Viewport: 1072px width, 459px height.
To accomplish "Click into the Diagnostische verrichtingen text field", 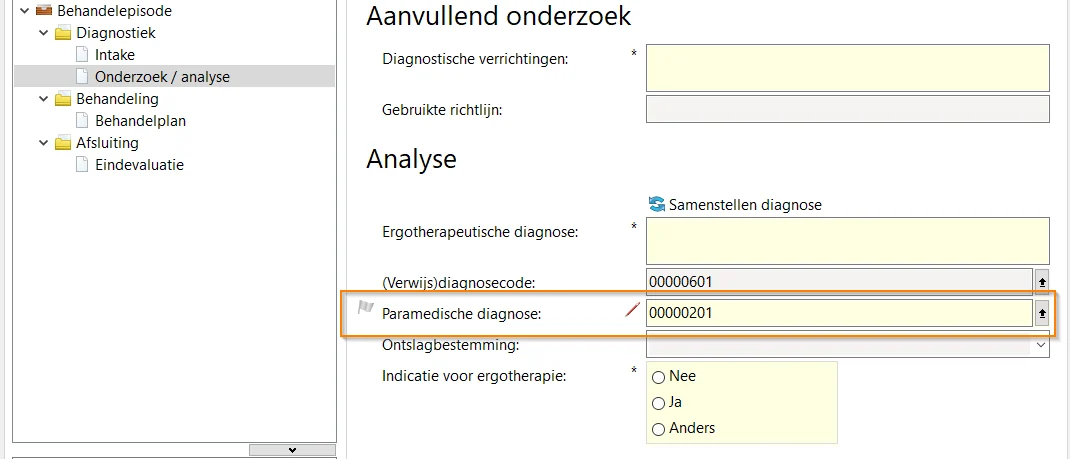I will point(848,68).
